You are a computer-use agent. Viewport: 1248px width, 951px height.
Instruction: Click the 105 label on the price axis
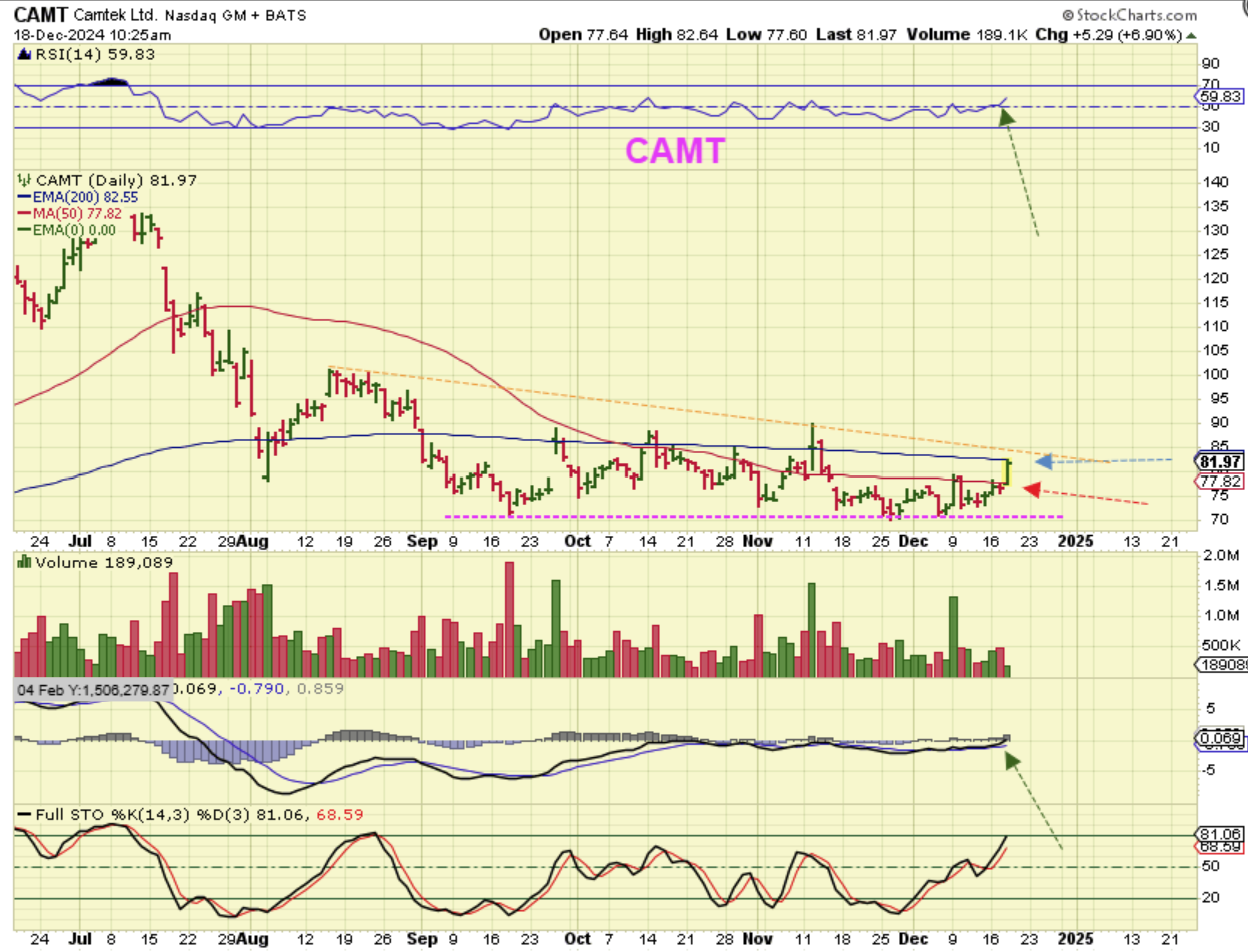tap(1215, 350)
